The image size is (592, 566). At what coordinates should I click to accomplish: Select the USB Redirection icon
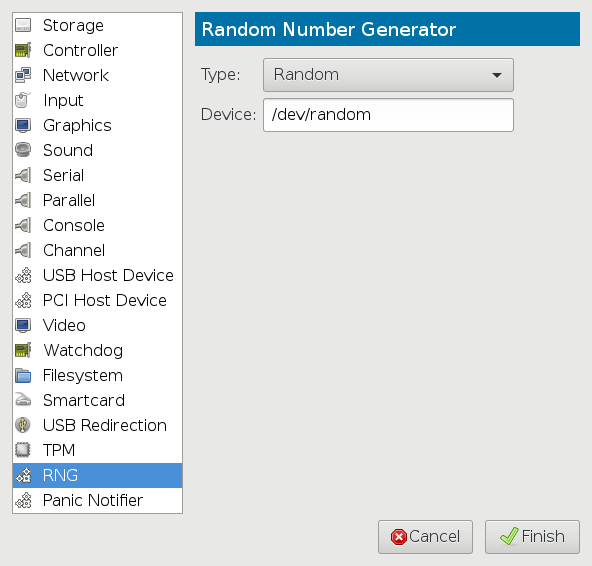(x=23, y=425)
